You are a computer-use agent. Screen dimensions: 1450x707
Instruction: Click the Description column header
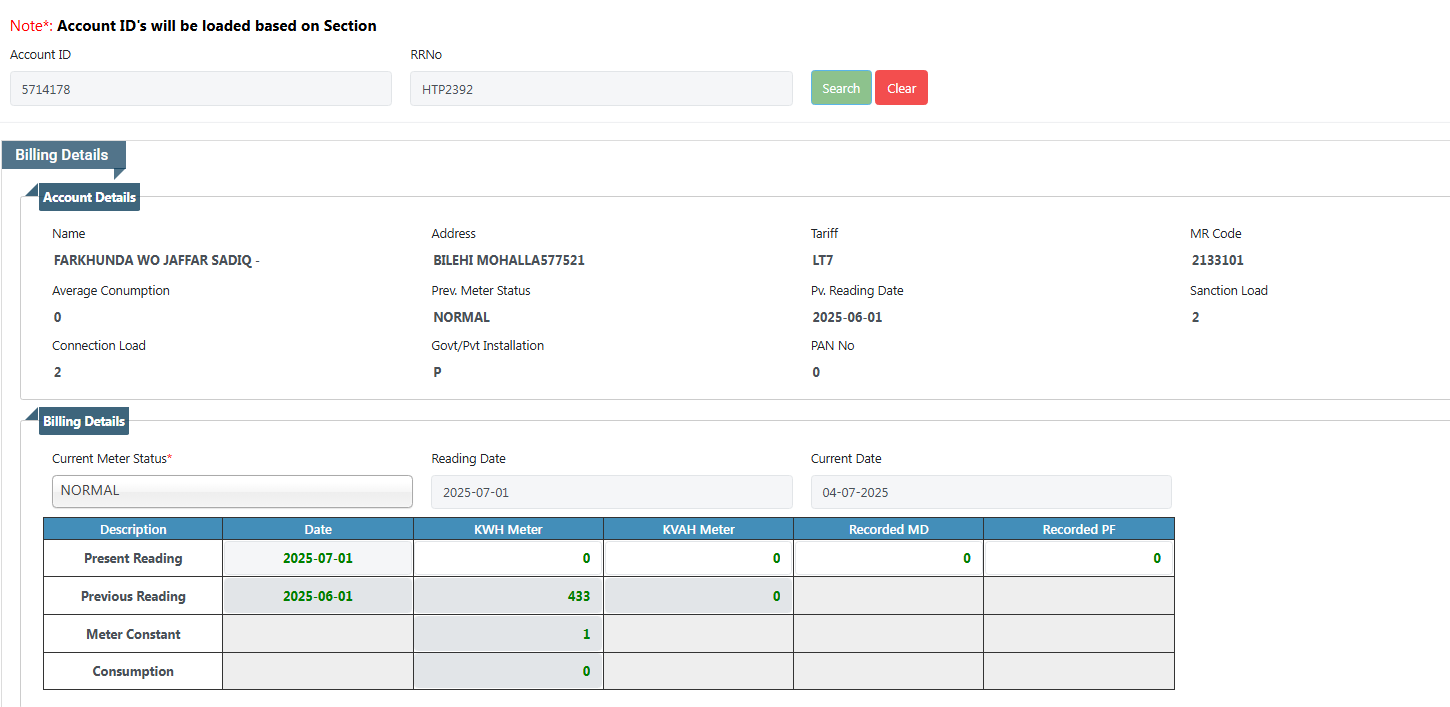coord(133,529)
